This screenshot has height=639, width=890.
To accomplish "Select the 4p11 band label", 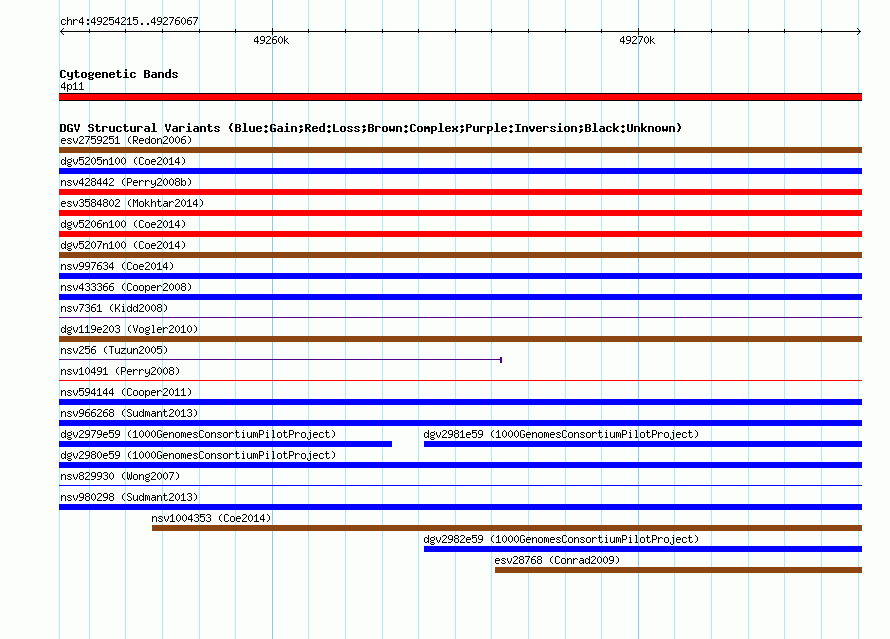I will point(72,86).
